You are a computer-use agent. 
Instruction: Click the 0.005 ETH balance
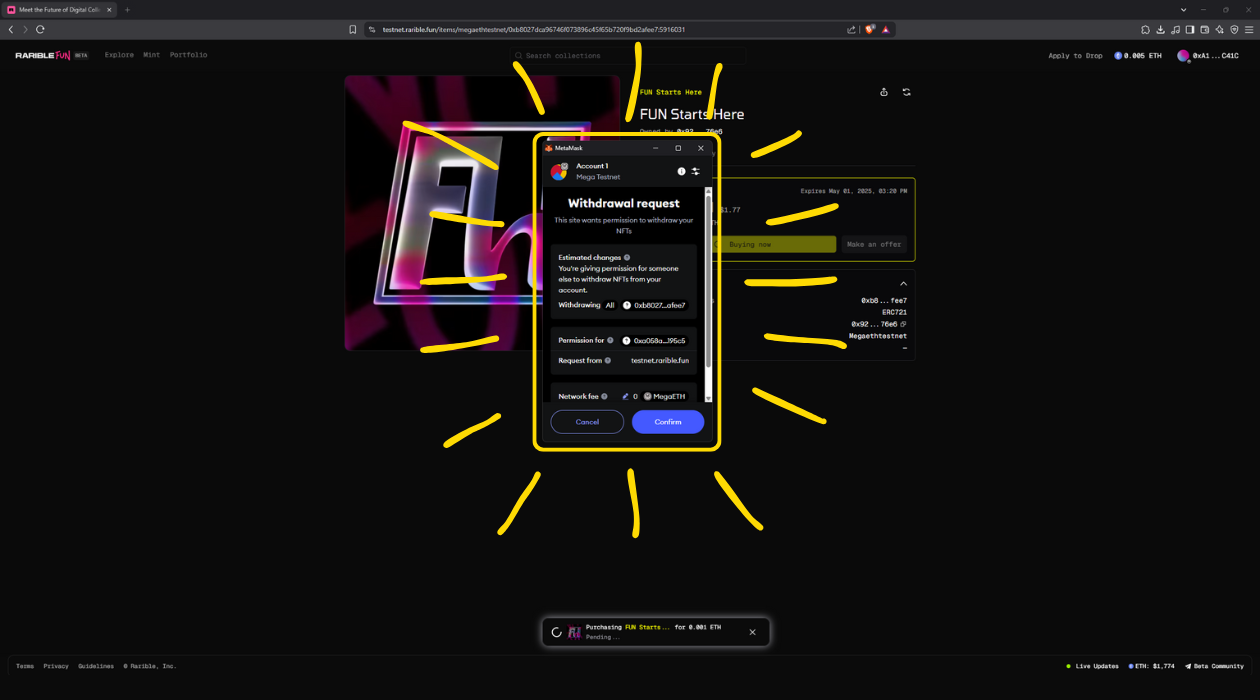coord(1138,56)
